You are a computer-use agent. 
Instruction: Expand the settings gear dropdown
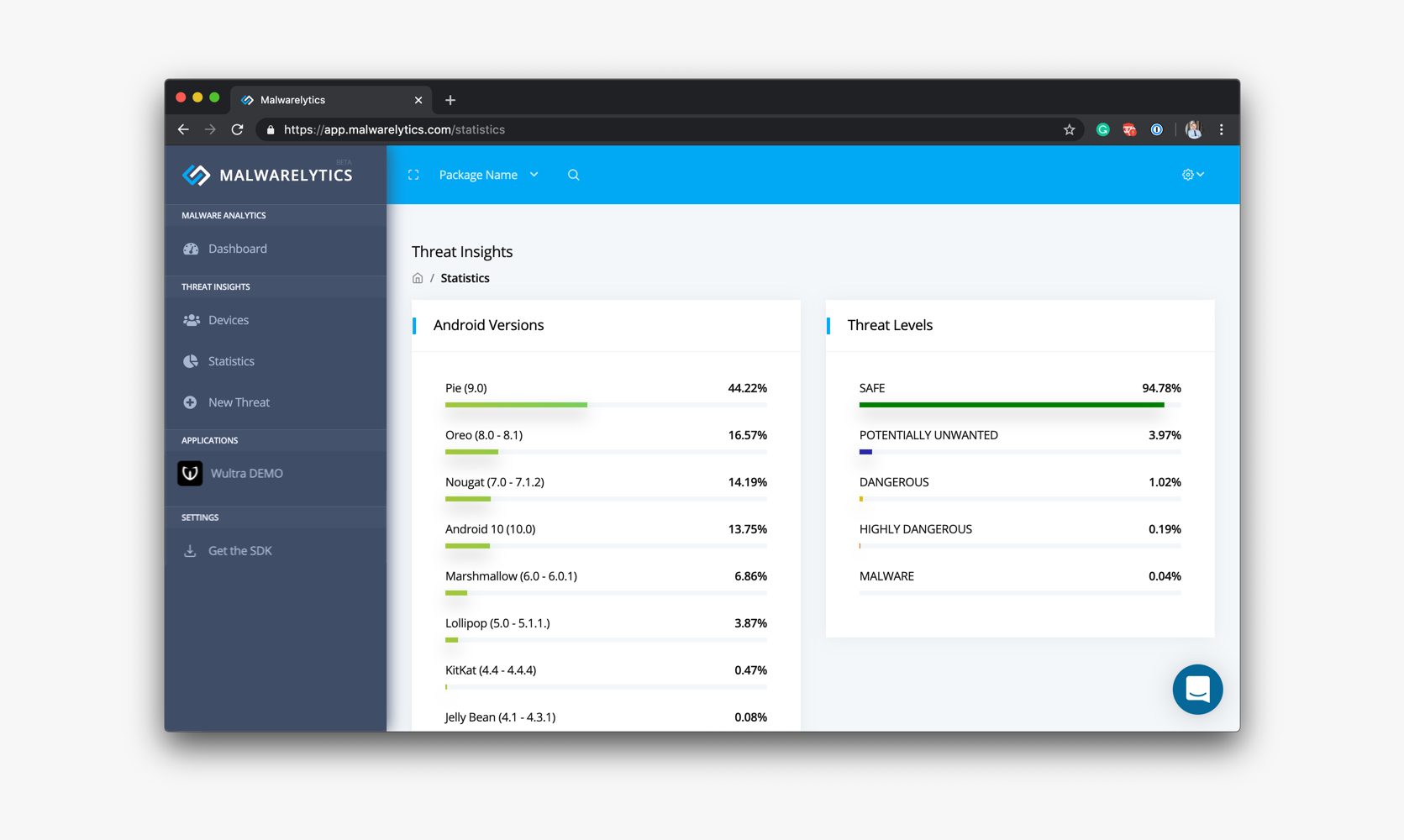coord(1192,175)
